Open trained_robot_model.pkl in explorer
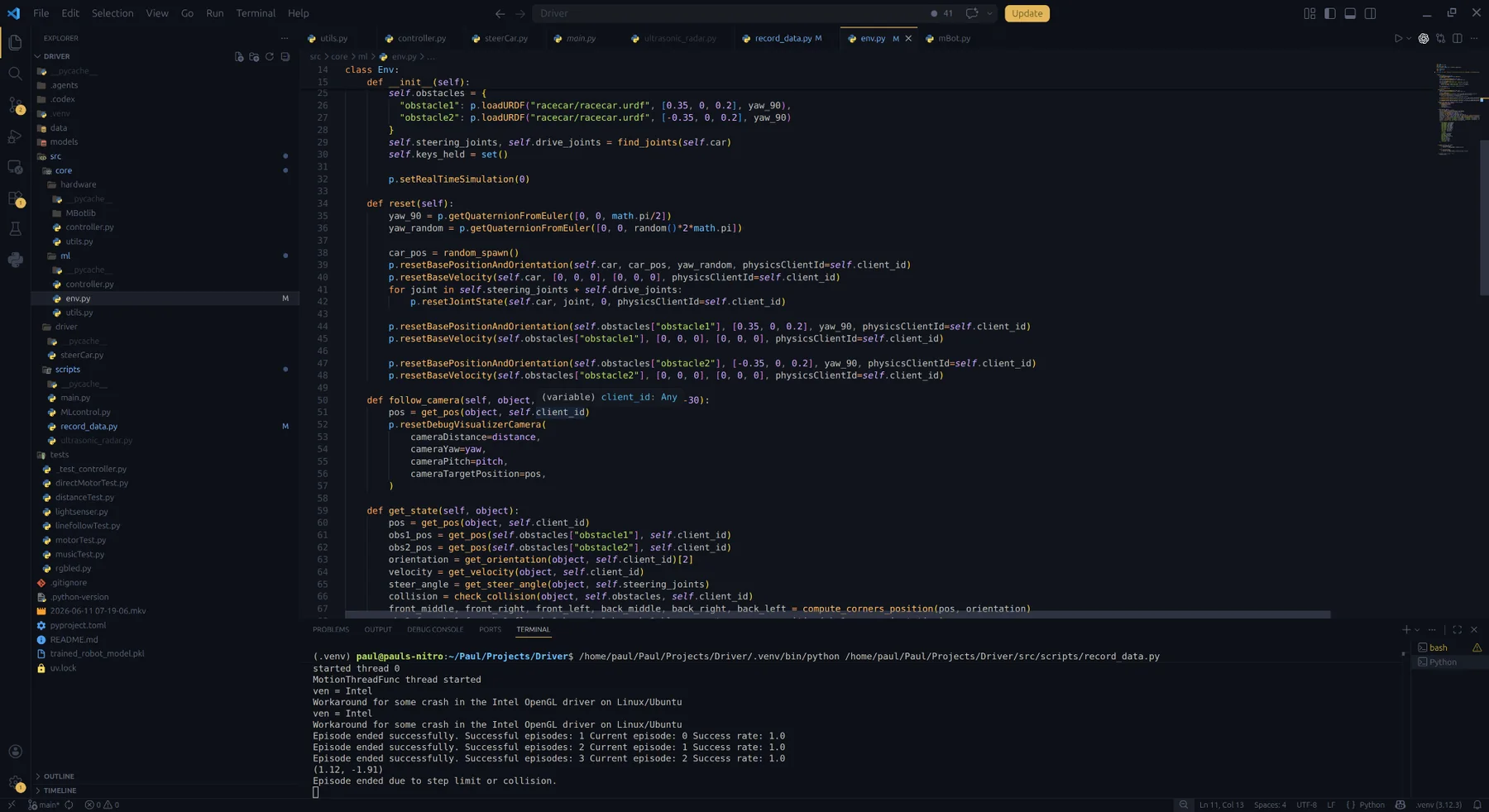This screenshot has width=1489, height=812. [x=97, y=654]
